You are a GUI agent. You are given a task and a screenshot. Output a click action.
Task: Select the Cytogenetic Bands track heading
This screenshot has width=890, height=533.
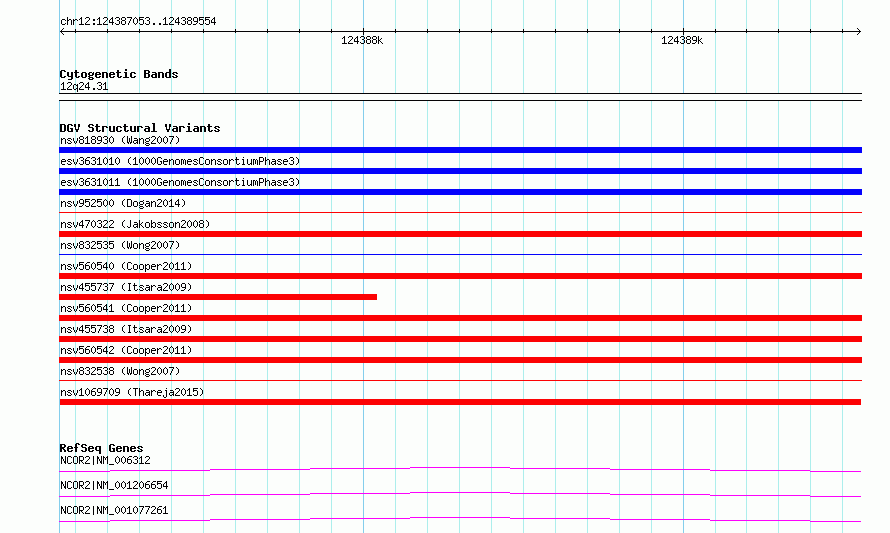click(119, 74)
